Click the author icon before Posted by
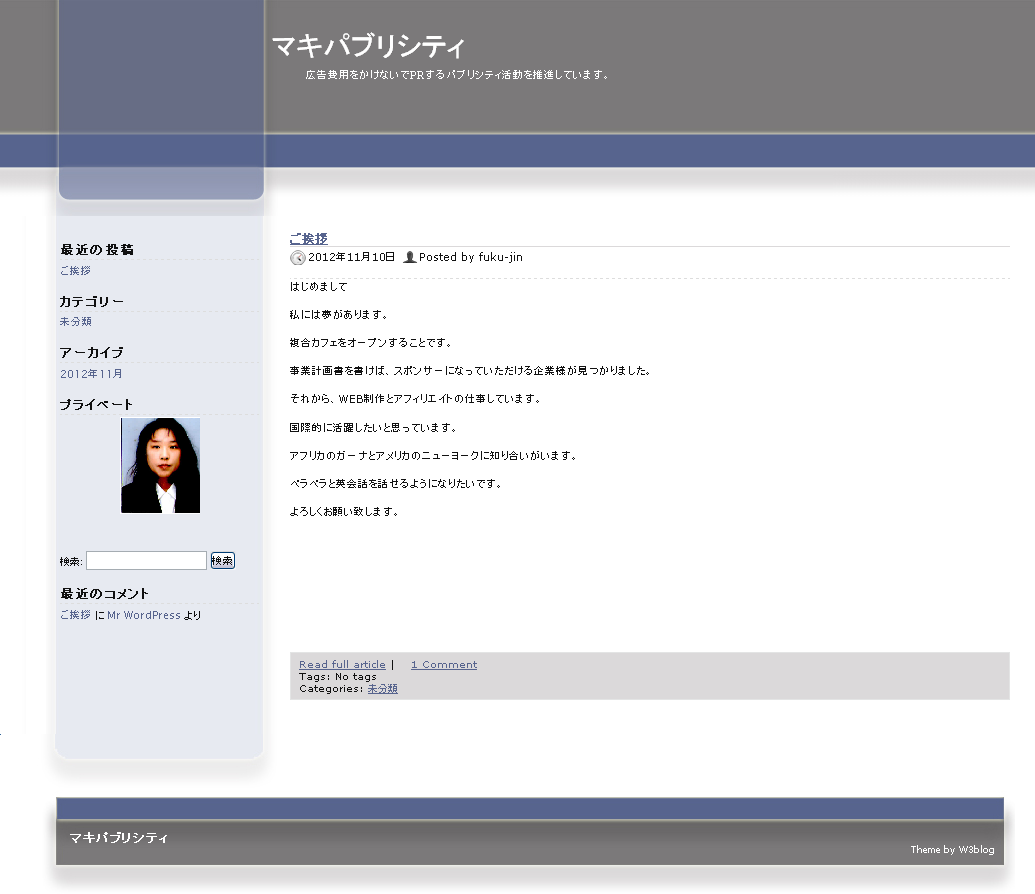 pos(409,258)
